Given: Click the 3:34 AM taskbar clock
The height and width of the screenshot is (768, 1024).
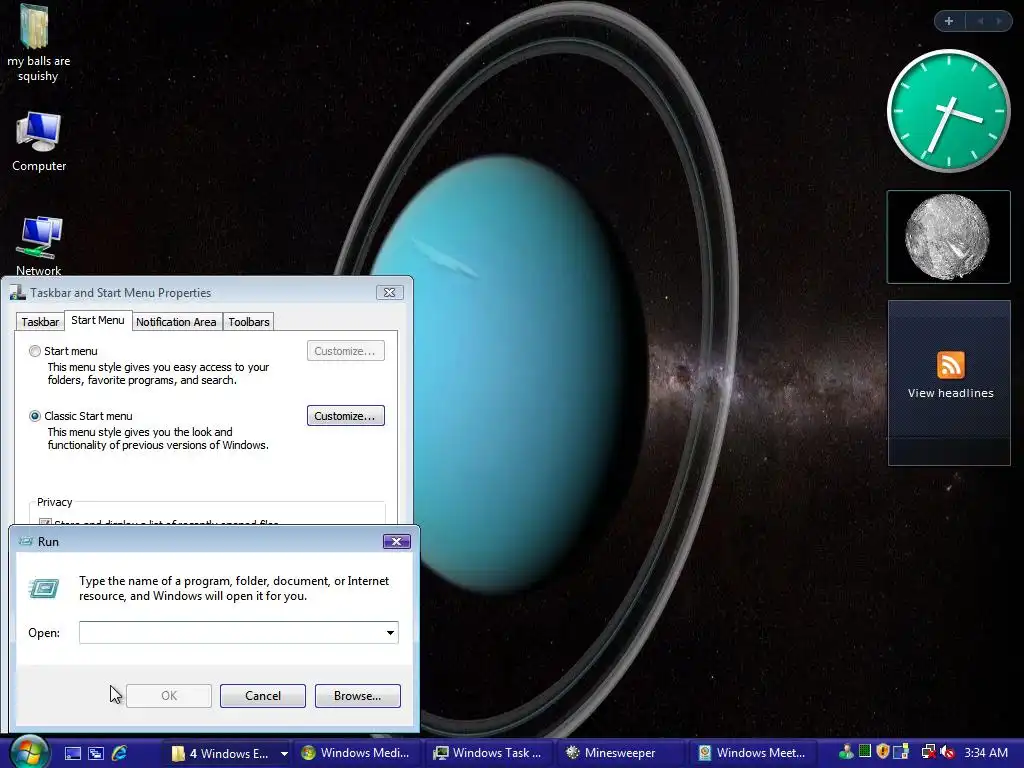Looking at the screenshot, I should [985, 752].
